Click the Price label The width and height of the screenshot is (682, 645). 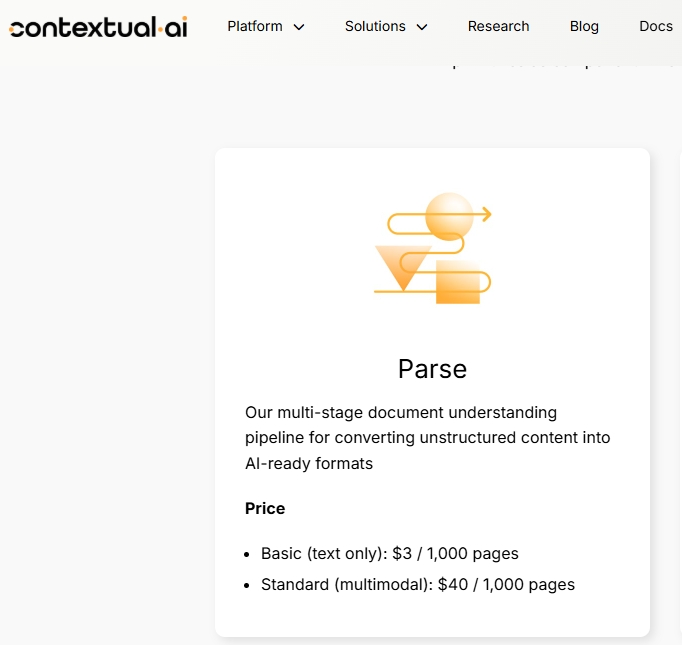click(265, 508)
